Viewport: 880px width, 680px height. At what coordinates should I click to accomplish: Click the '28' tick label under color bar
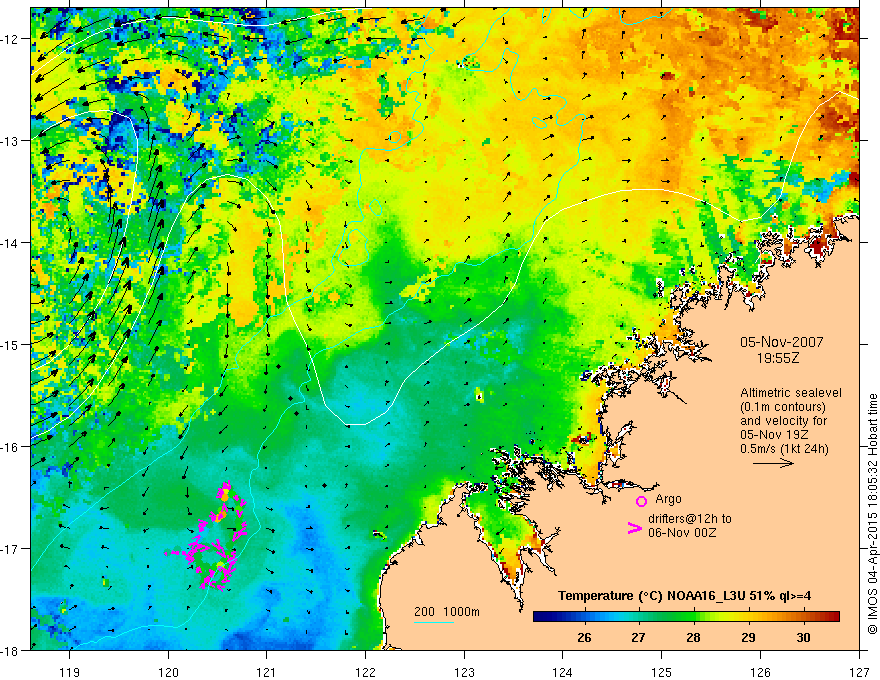click(693, 637)
